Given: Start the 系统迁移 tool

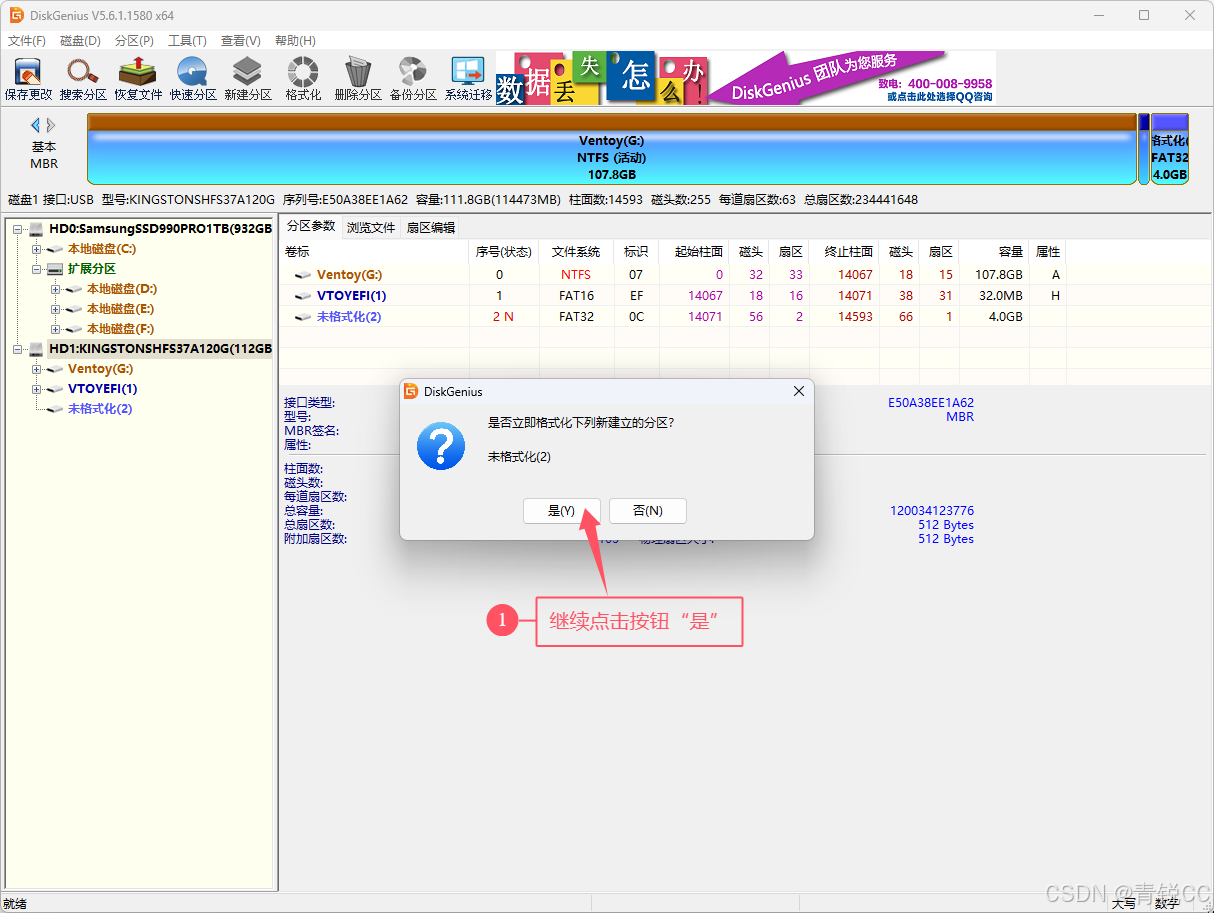Looking at the screenshot, I should point(468,79).
